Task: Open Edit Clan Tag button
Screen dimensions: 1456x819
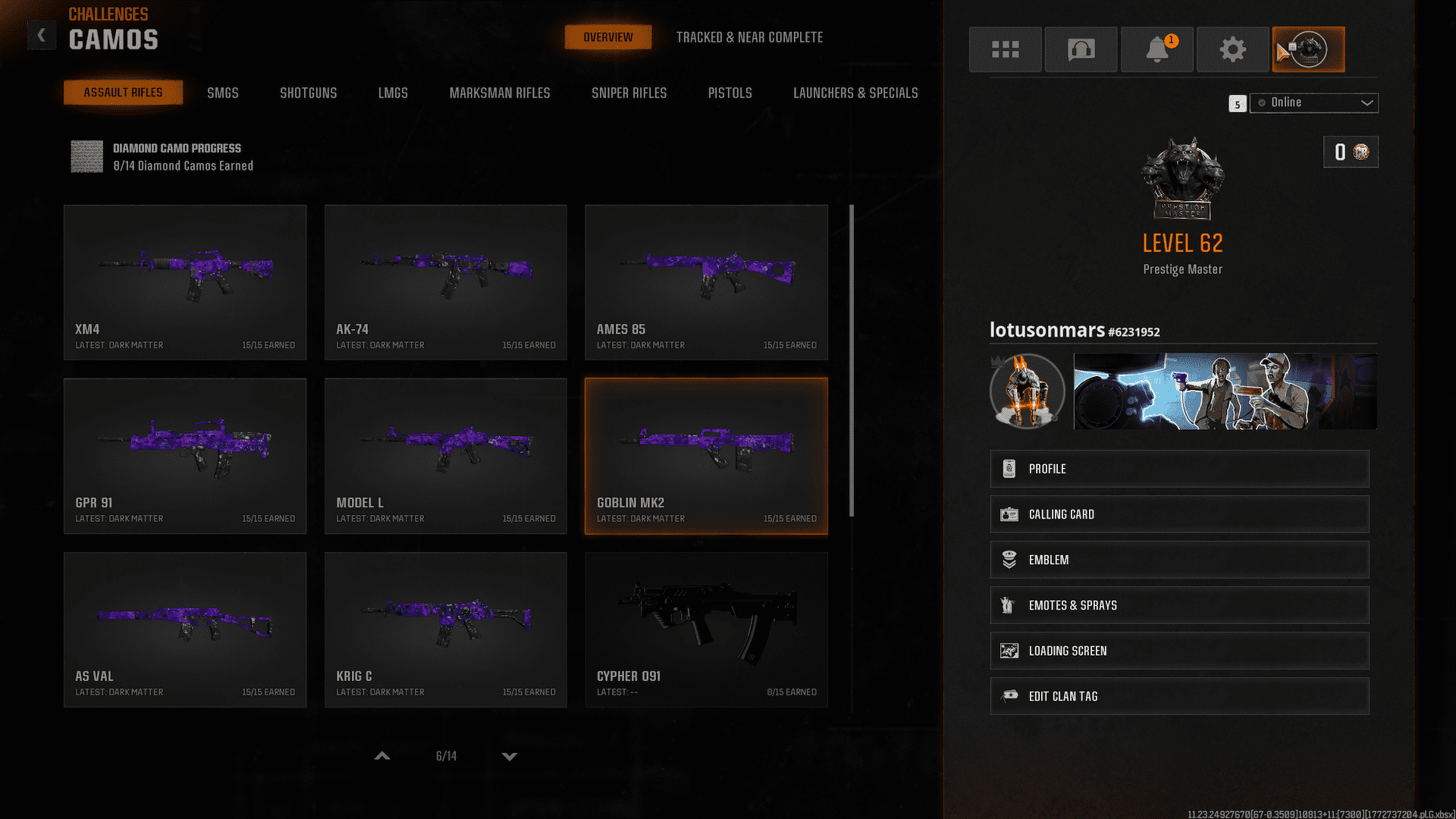Action: click(1179, 696)
